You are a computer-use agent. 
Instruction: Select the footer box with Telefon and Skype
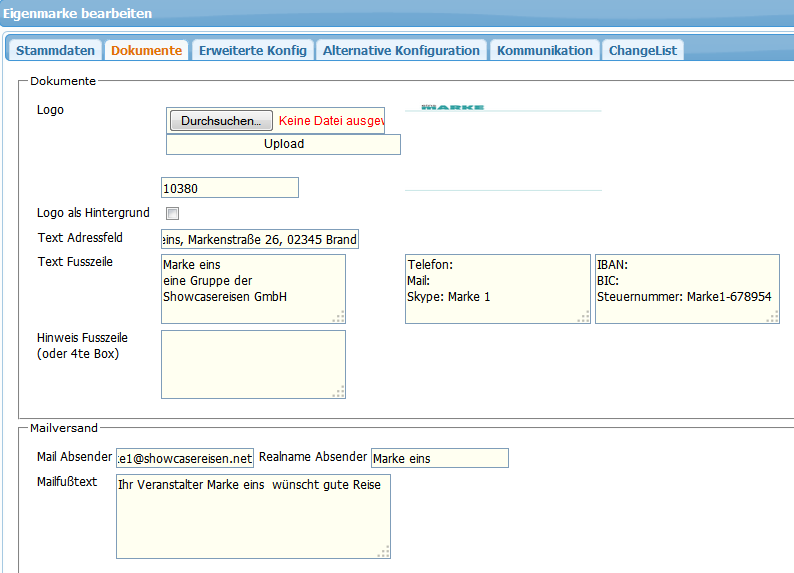click(497, 289)
